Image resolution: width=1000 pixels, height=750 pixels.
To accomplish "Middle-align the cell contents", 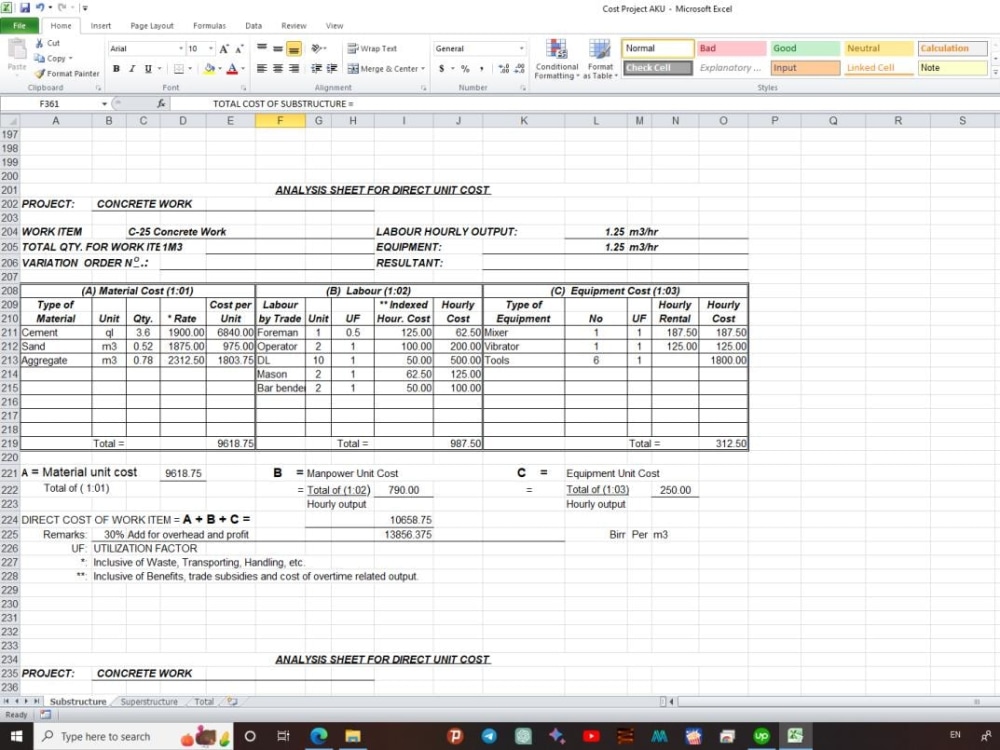I will pyautogui.click(x=278, y=48).
